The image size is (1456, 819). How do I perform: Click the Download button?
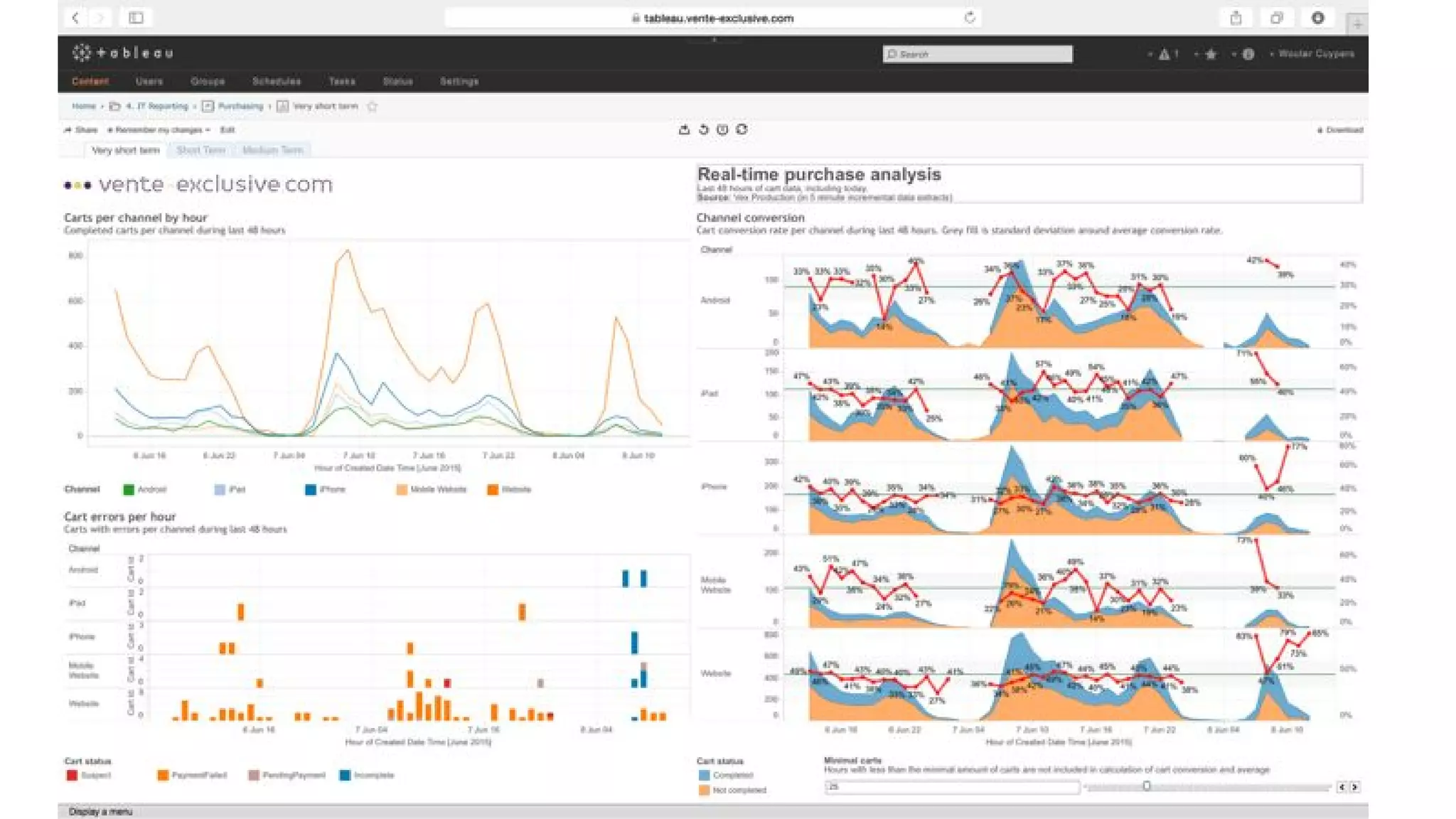pyautogui.click(x=1341, y=130)
